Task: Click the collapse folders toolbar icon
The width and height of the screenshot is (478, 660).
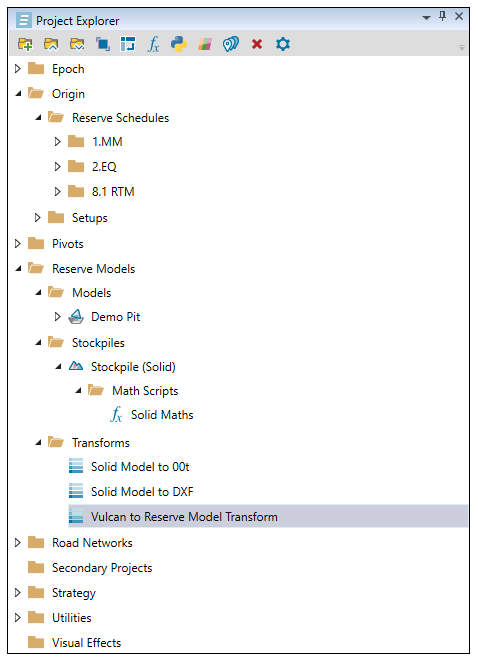Action: pyautogui.click(x=51, y=44)
